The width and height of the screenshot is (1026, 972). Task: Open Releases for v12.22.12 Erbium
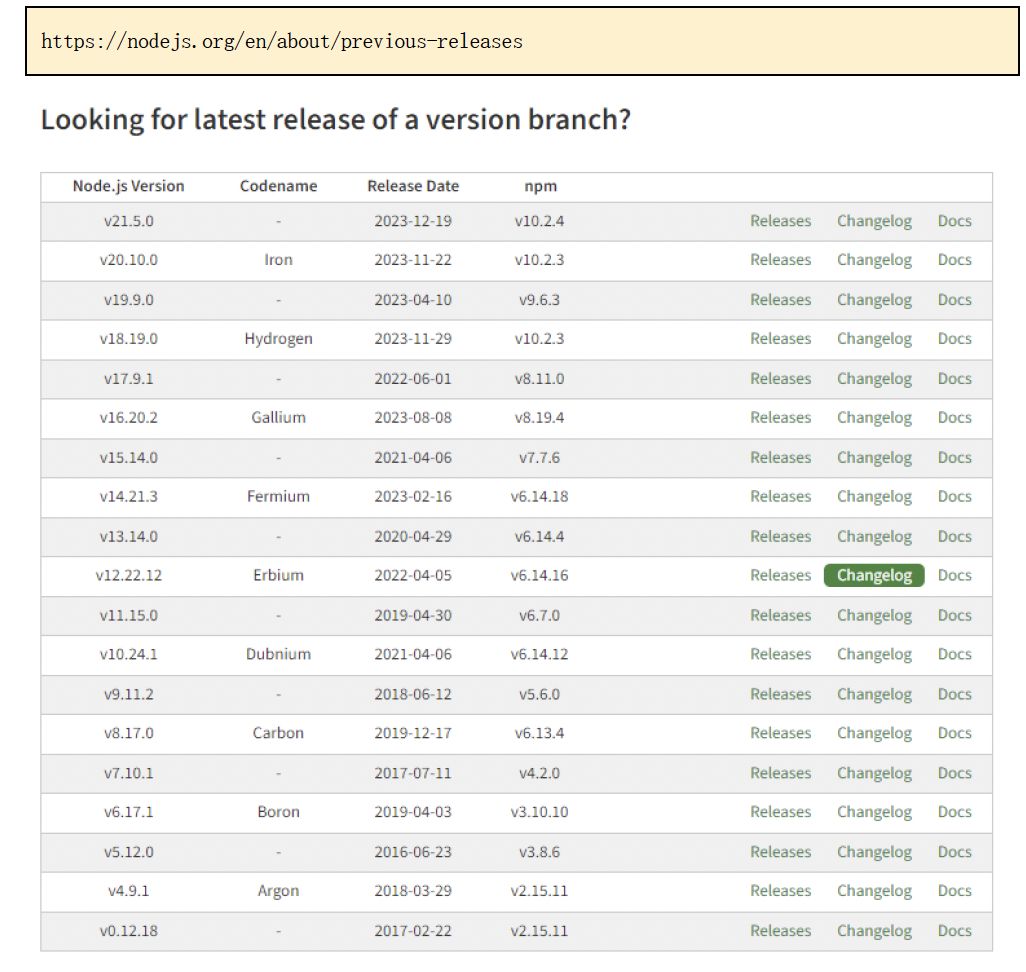pyautogui.click(x=780, y=575)
